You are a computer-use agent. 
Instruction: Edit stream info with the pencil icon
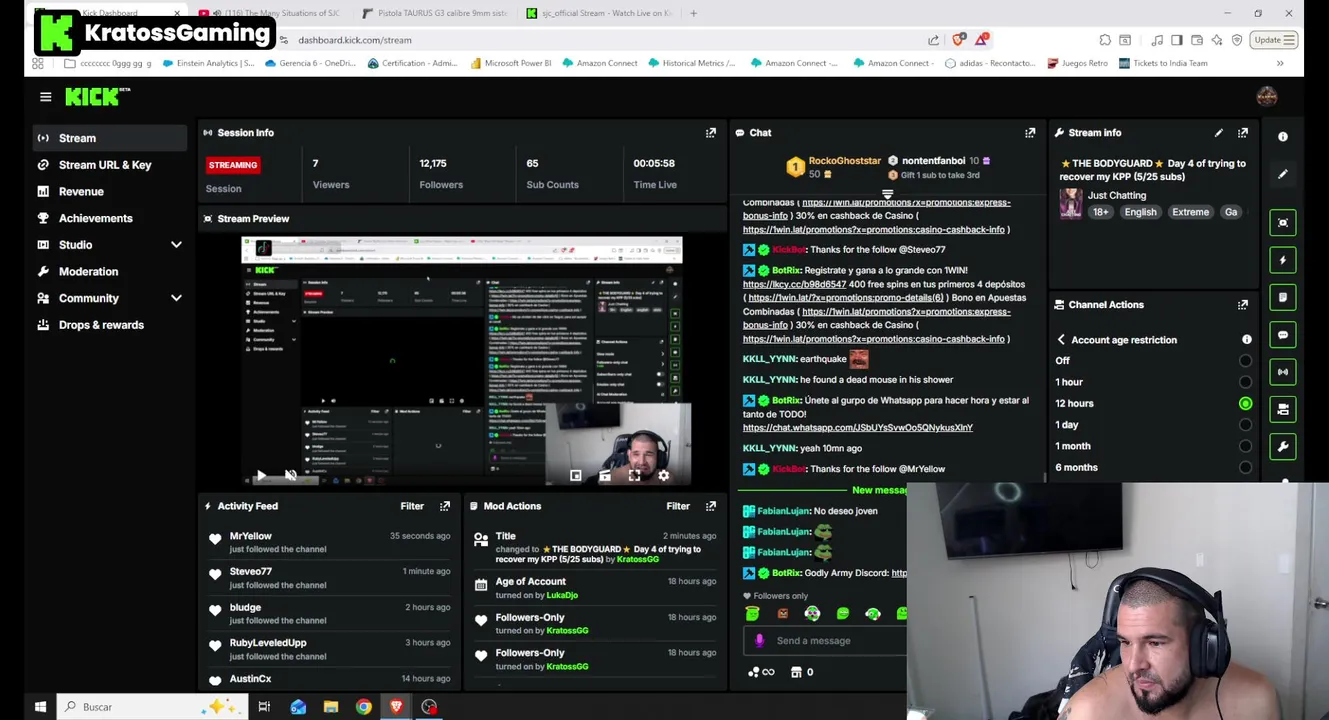tap(1218, 133)
